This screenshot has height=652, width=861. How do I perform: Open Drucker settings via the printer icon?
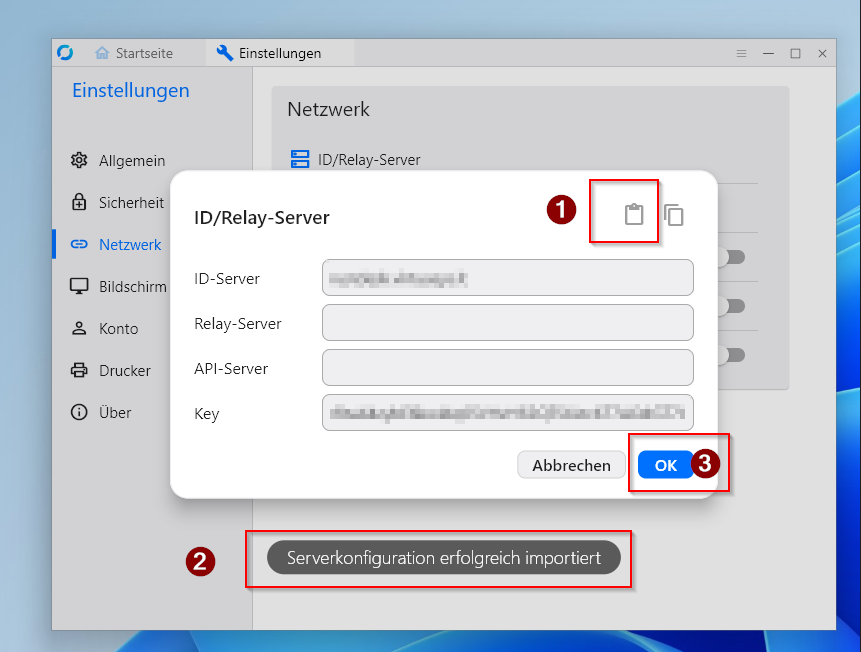click(78, 370)
